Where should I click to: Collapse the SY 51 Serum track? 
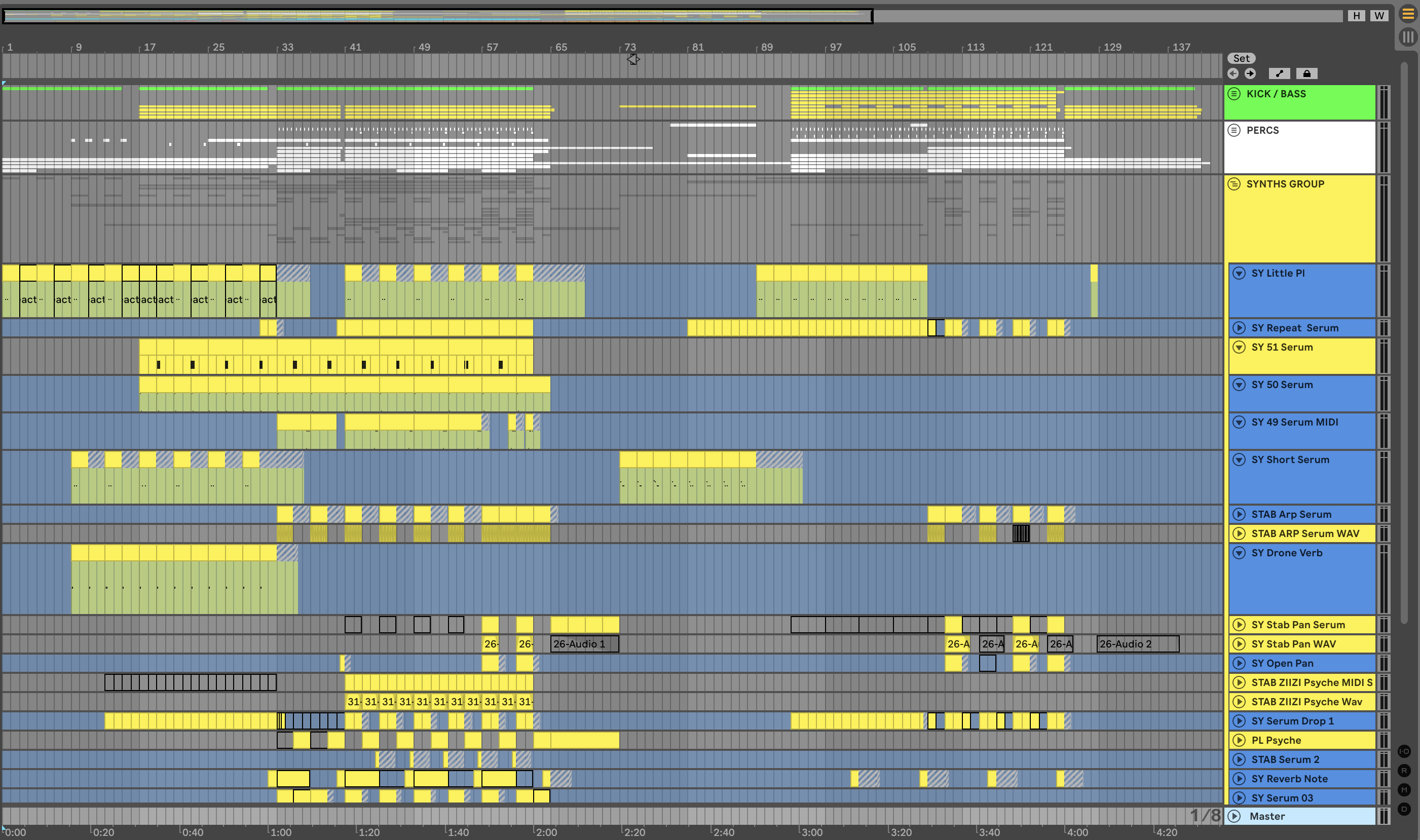(x=1240, y=347)
